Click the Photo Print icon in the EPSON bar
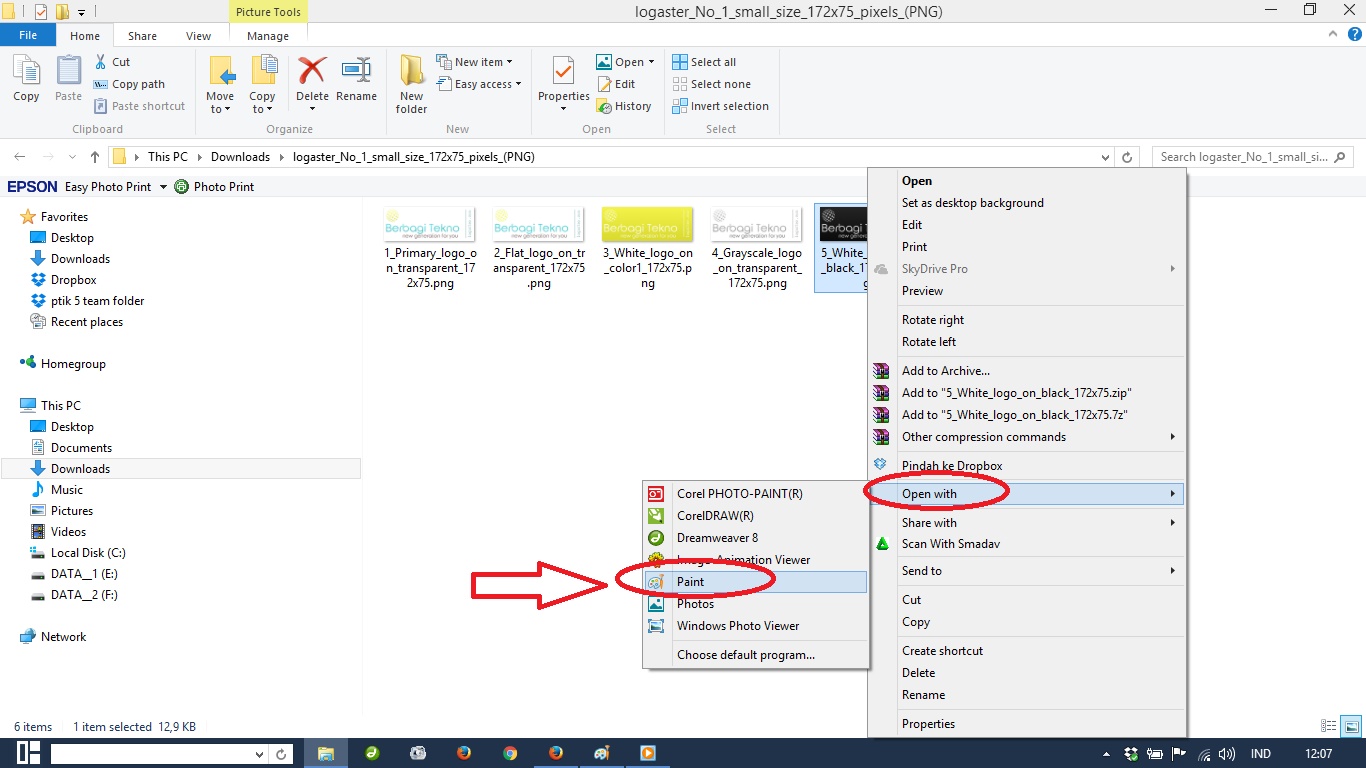This screenshot has height=768, width=1366. 181,186
